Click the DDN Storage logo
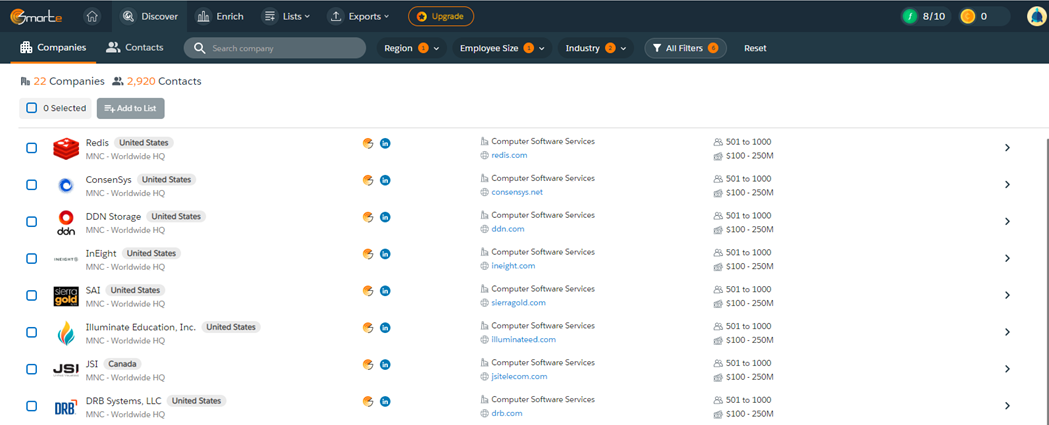The width and height of the screenshot is (1049, 425). [x=66, y=222]
